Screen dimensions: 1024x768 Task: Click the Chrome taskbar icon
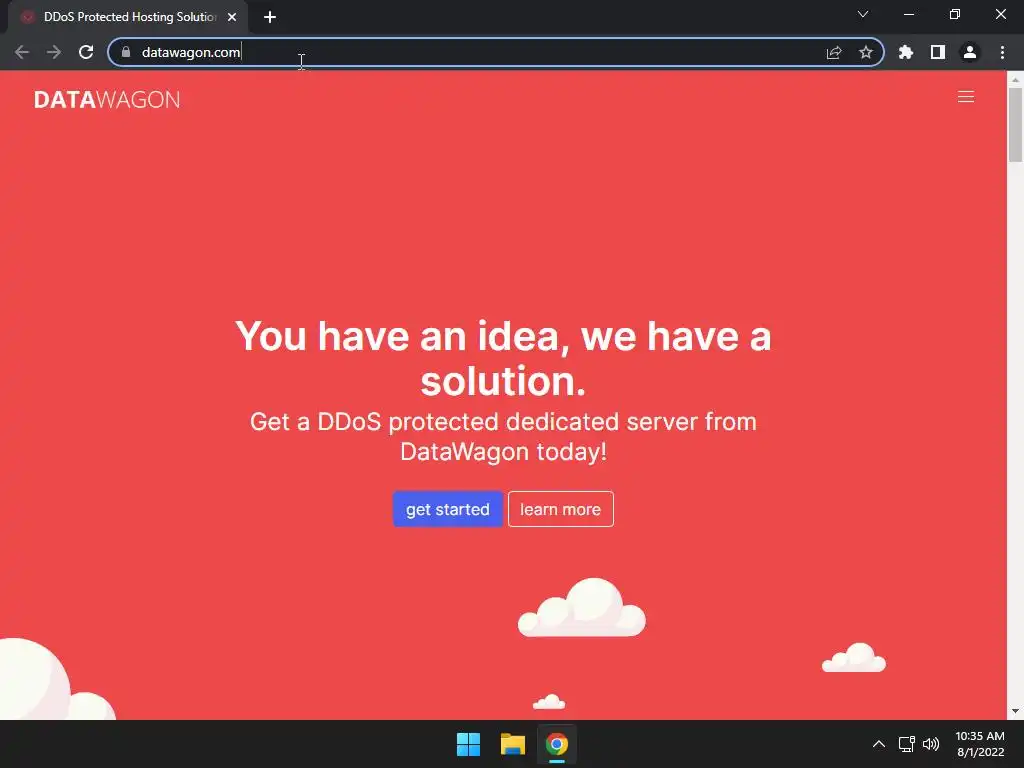[x=556, y=744]
